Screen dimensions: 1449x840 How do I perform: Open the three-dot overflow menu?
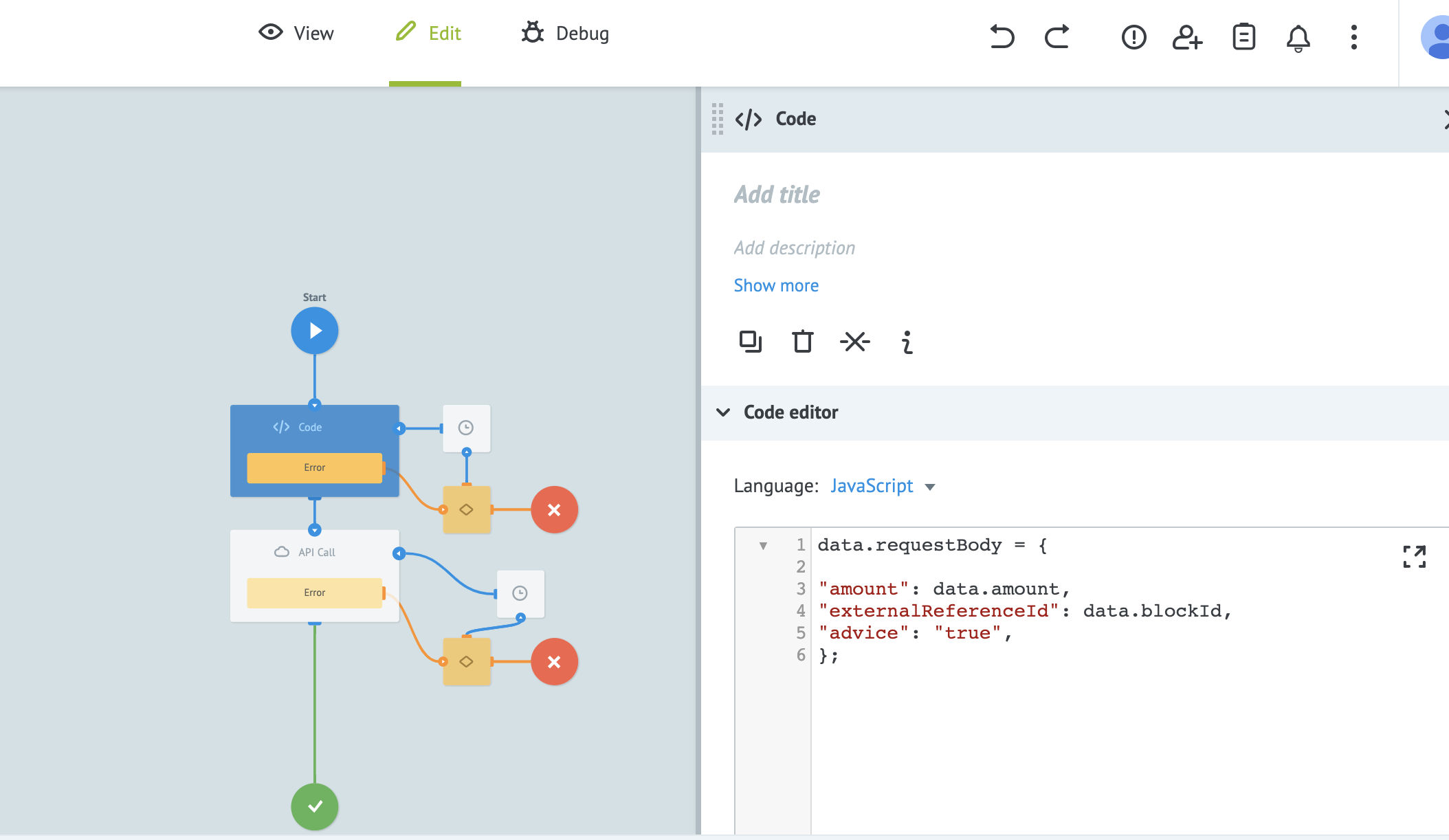[1353, 38]
